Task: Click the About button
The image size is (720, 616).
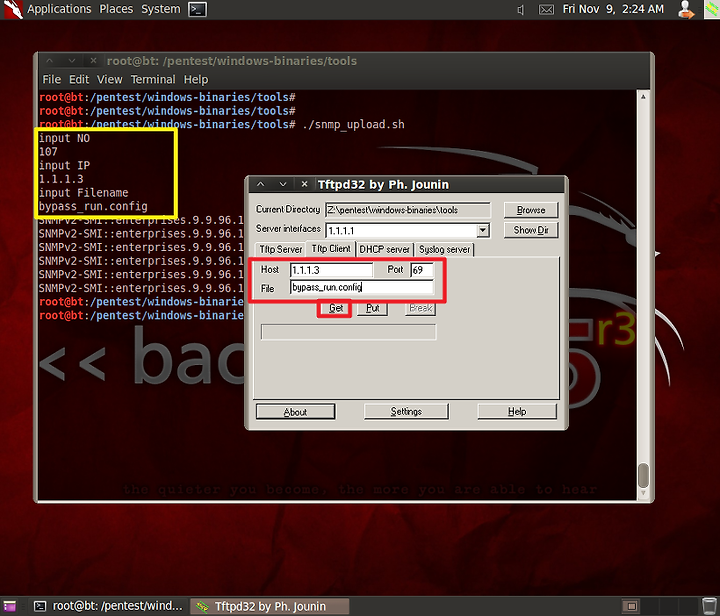Action: (x=295, y=412)
